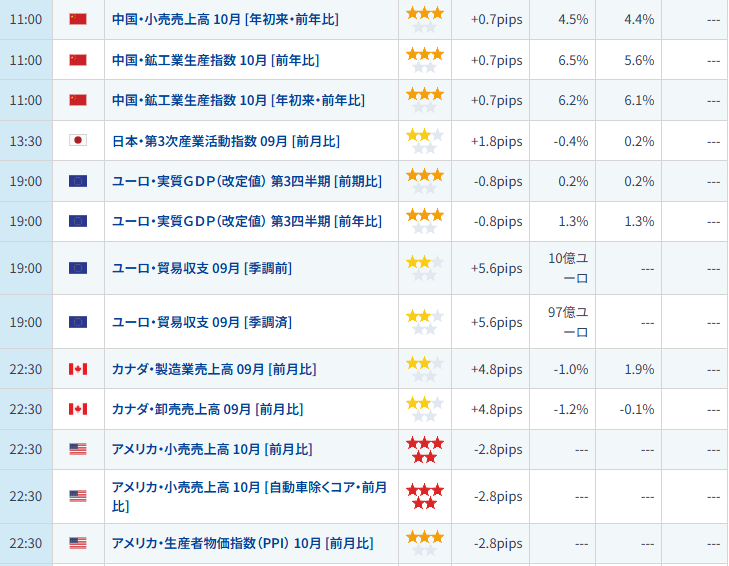Open アメリカ・生産者物価指数(PPI) 10月 link
The image size is (729, 566).
243,543
